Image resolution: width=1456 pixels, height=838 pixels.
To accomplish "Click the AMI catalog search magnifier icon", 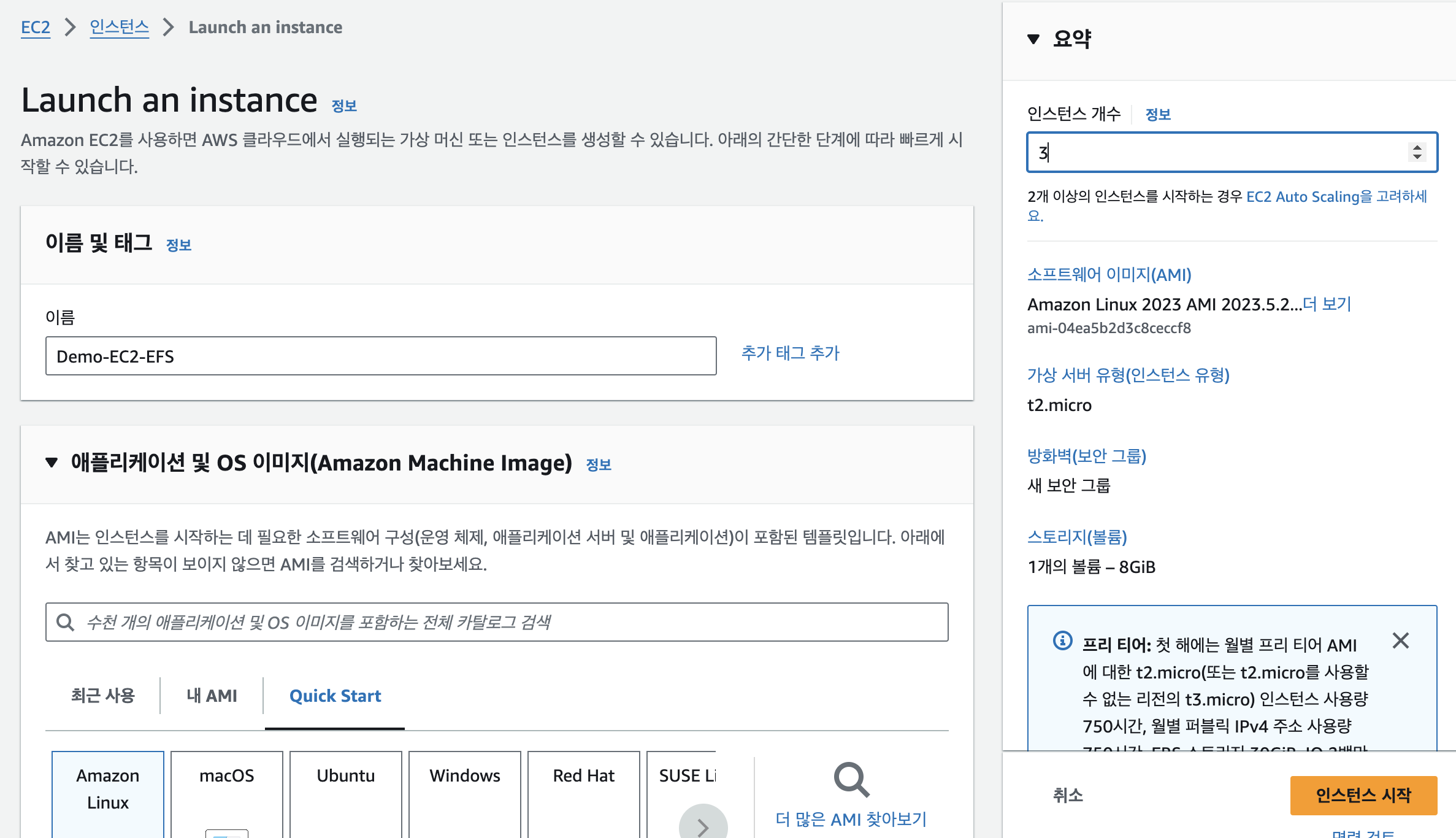I will (65, 622).
